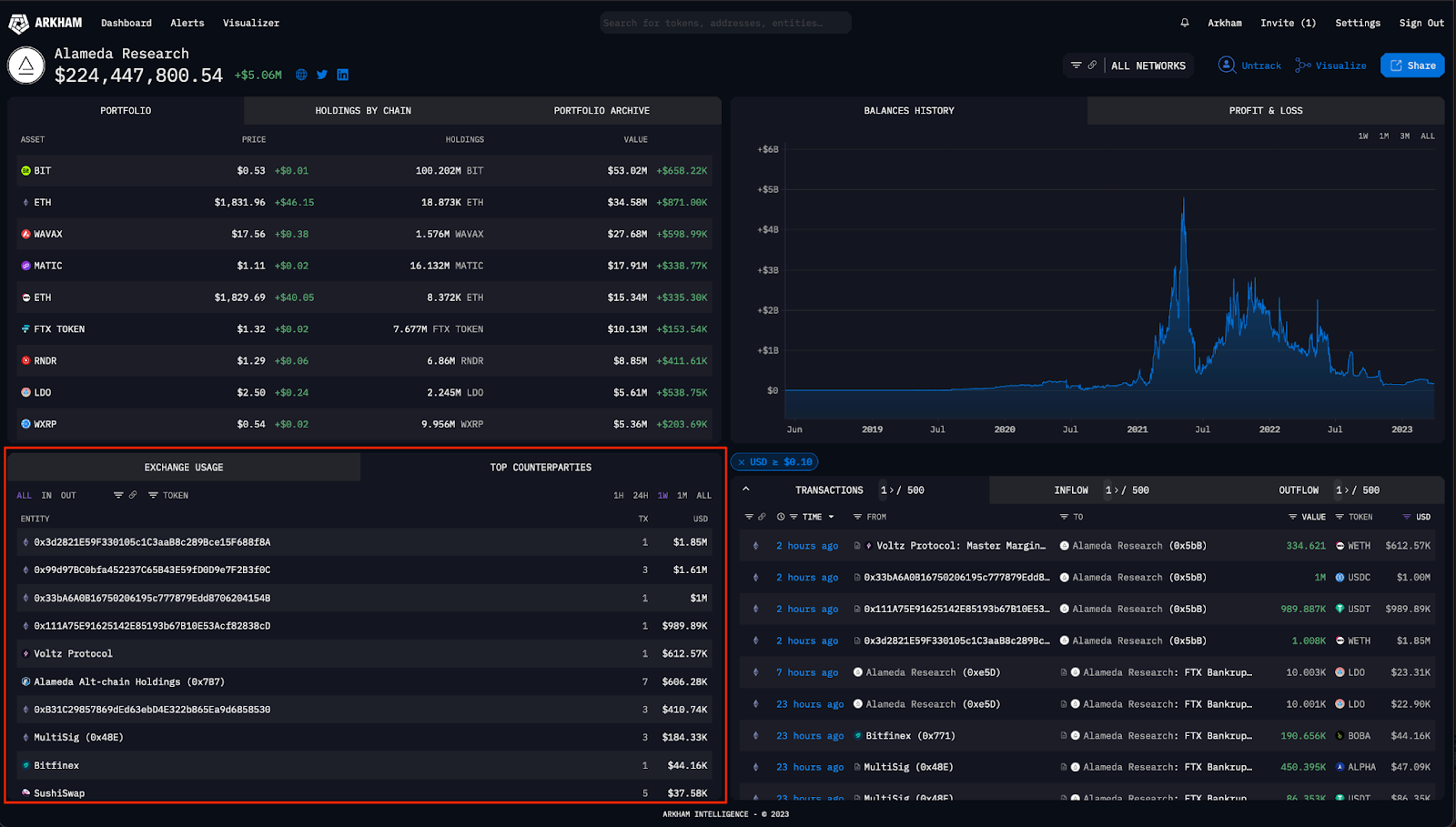The image size is (1456, 827).
Task: Open the Alerts nav link
Action: pyautogui.click(x=187, y=23)
